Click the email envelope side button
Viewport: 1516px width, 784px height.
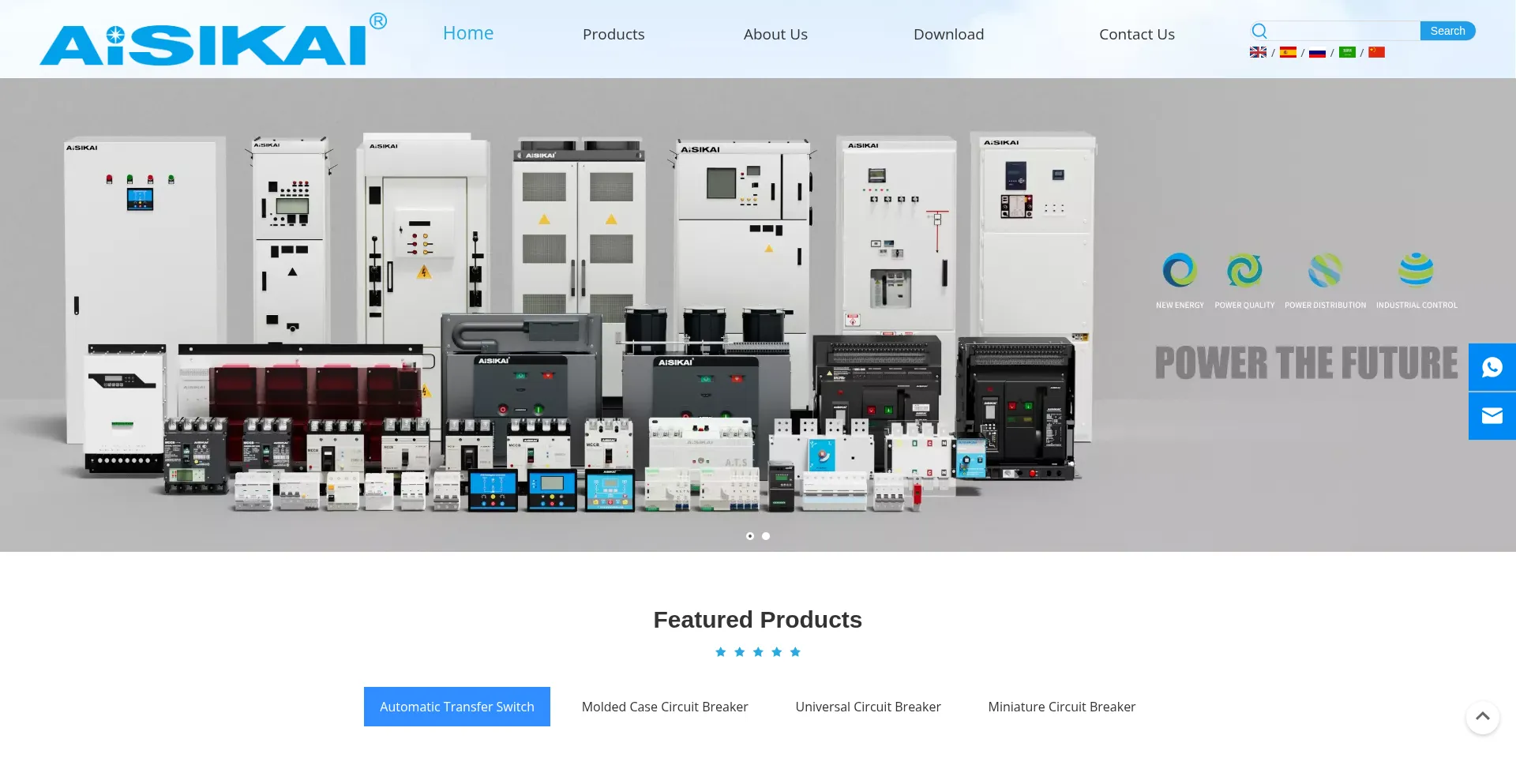tap(1492, 416)
